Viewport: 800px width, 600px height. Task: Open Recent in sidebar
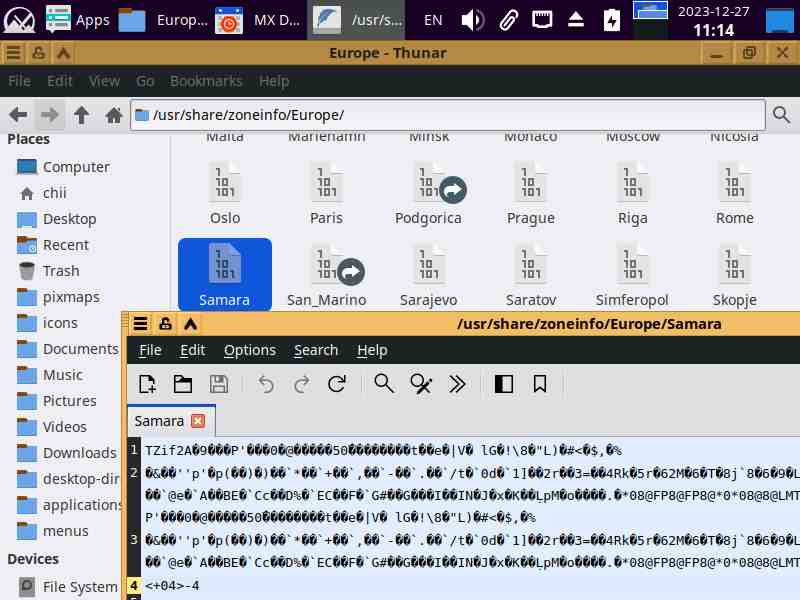53,245
